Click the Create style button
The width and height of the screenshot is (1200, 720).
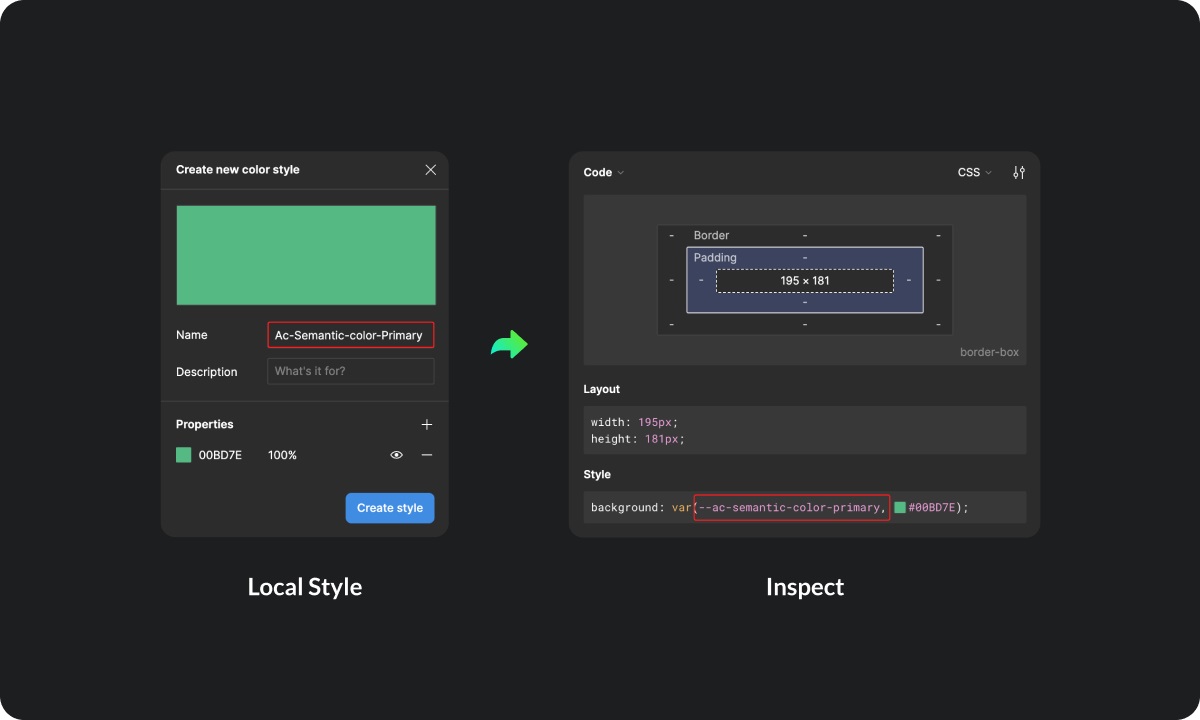pyautogui.click(x=390, y=508)
